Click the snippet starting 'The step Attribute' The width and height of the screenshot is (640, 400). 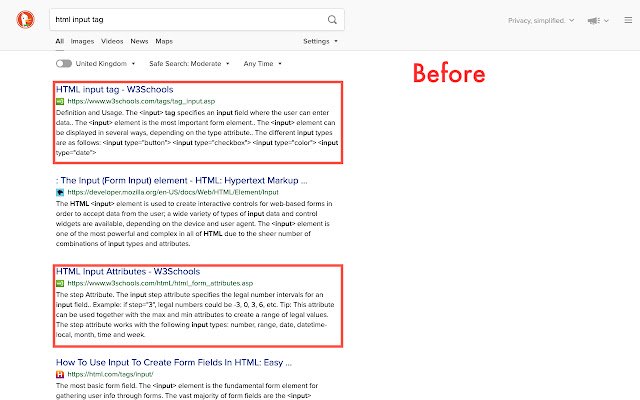click(x=195, y=315)
